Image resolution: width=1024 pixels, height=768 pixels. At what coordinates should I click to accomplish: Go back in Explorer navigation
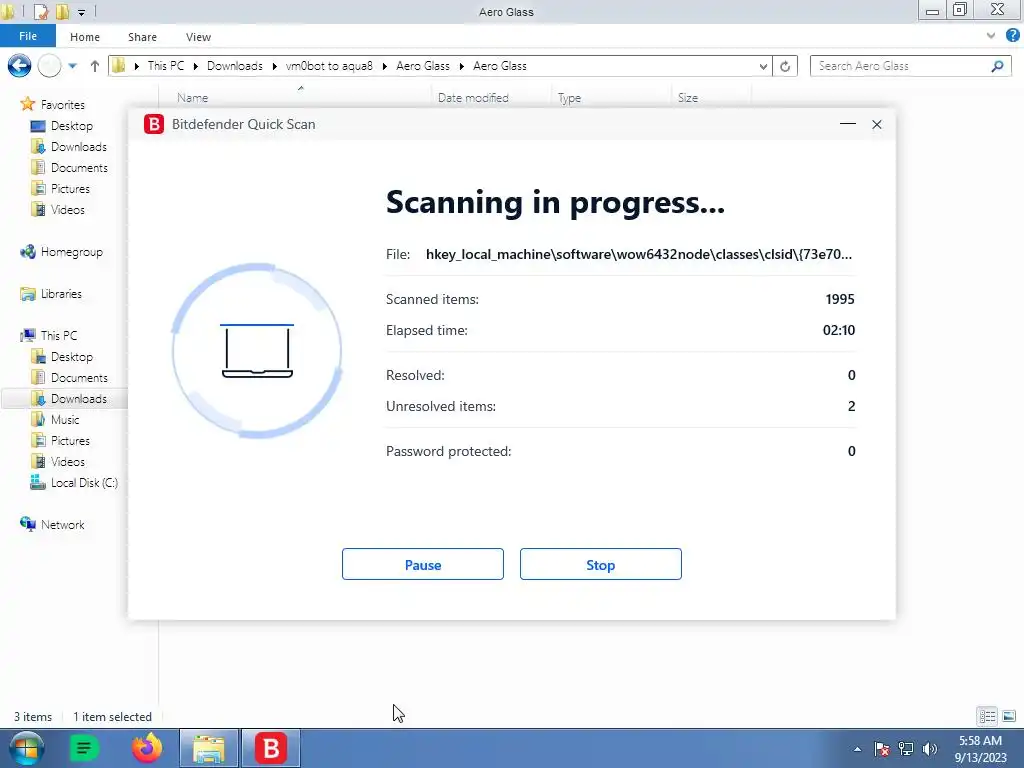[x=20, y=66]
